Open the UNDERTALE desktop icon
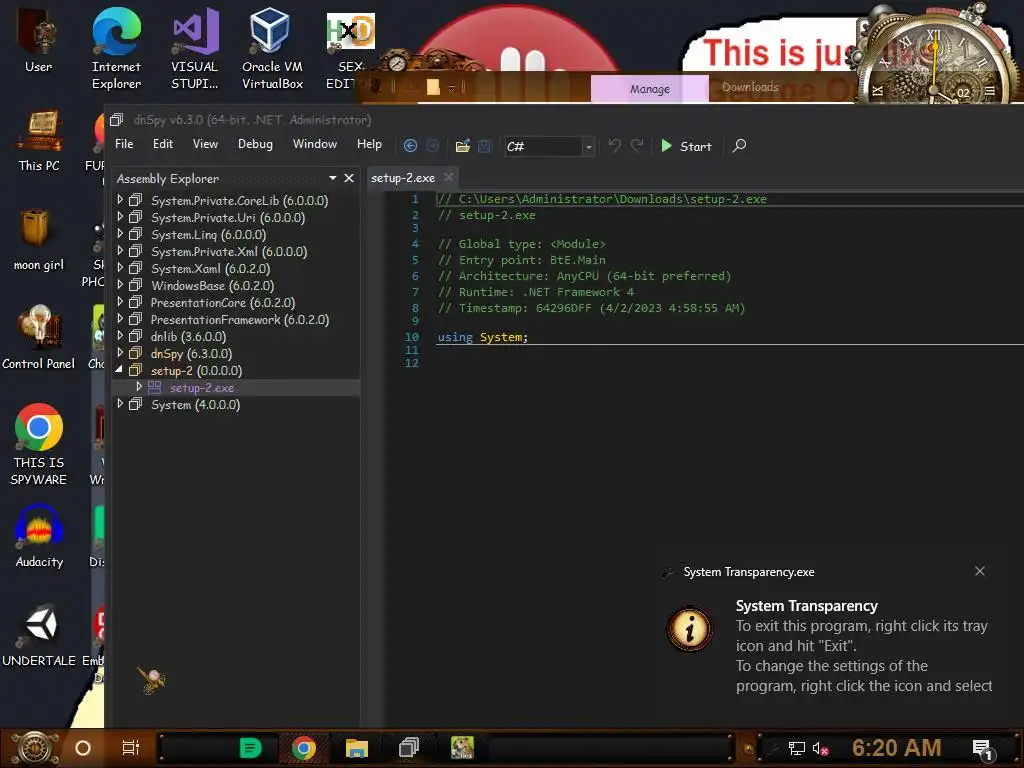This screenshot has width=1024, height=768. pyautogui.click(x=39, y=635)
